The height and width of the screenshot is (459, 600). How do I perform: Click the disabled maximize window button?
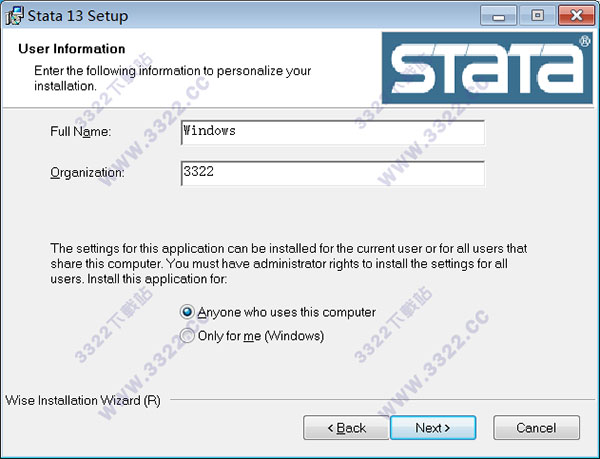coord(537,16)
